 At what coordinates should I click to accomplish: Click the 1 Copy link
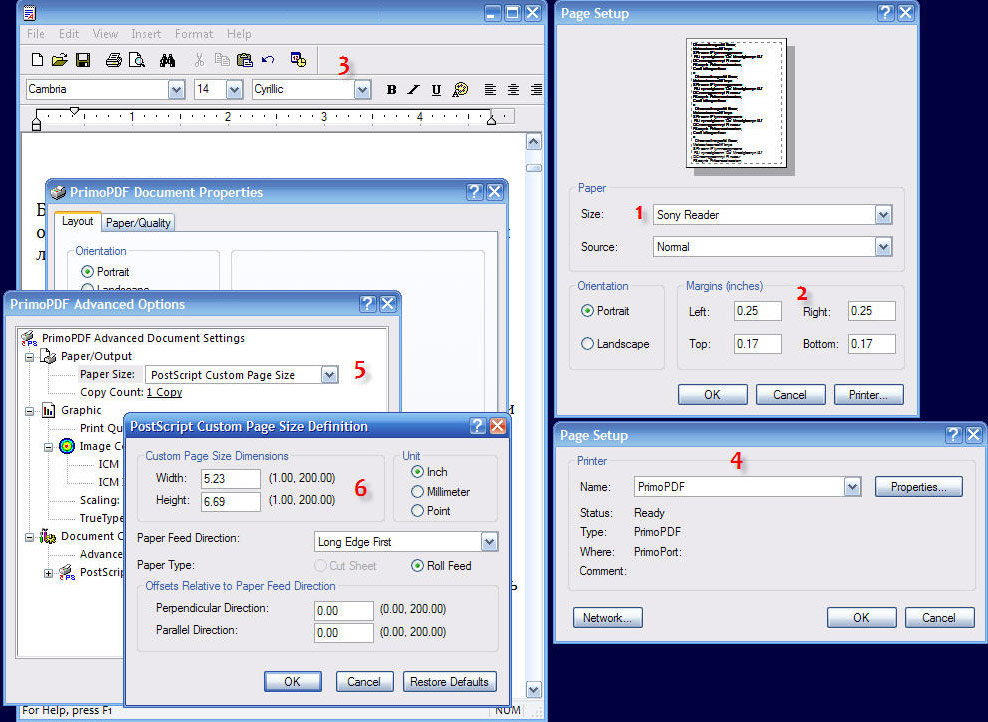click(x=164, y=392)
